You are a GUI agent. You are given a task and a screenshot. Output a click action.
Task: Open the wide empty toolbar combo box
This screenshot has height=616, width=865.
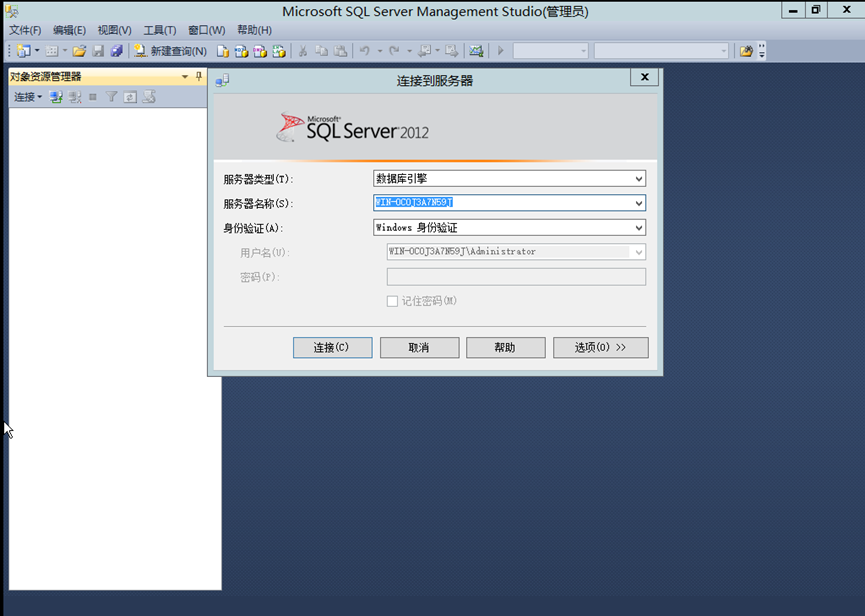(x=661, y=51)
